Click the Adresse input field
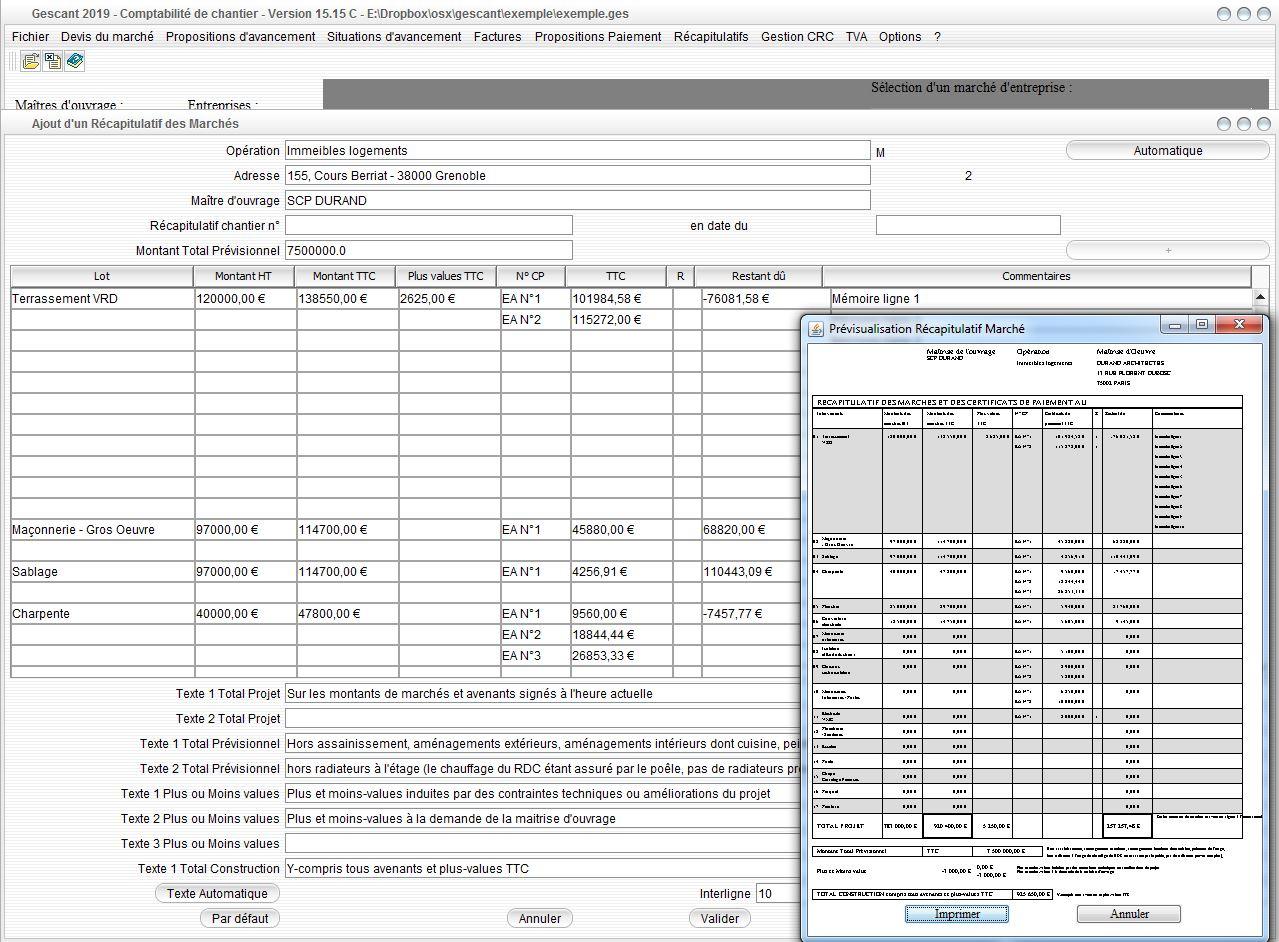The image size is (1279, 942). point(577,175)
